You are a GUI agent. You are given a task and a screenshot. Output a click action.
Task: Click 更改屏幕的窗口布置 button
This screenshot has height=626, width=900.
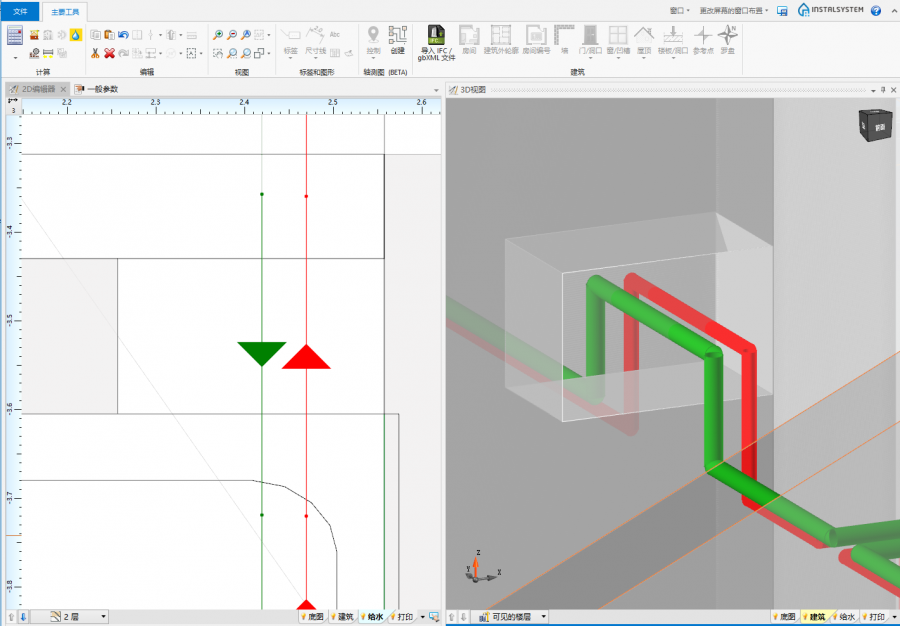[x=733, y=10]
